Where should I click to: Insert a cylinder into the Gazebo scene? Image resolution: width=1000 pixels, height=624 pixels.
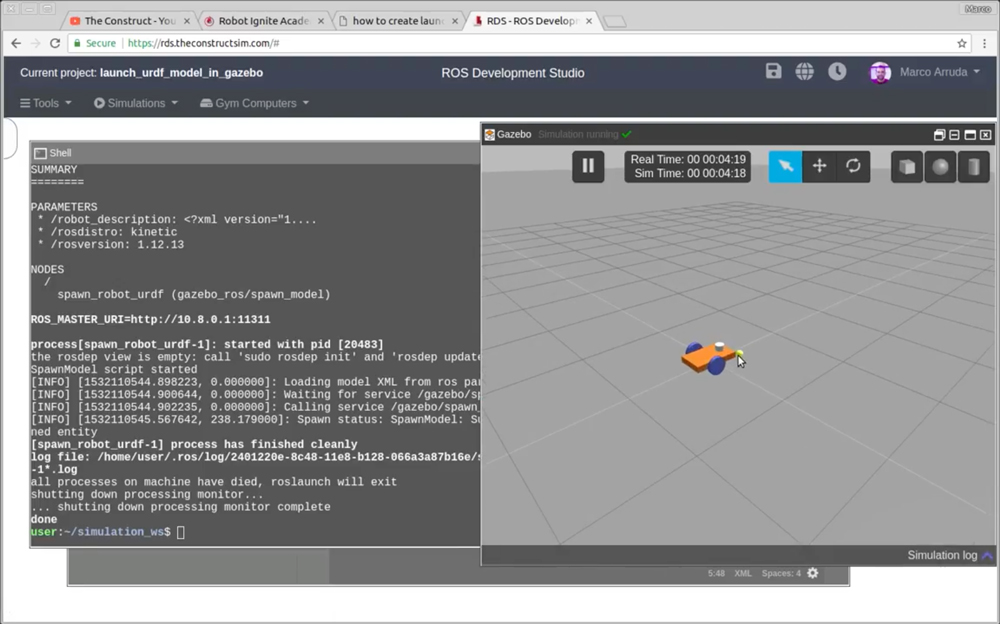click(x=974, y=166)
